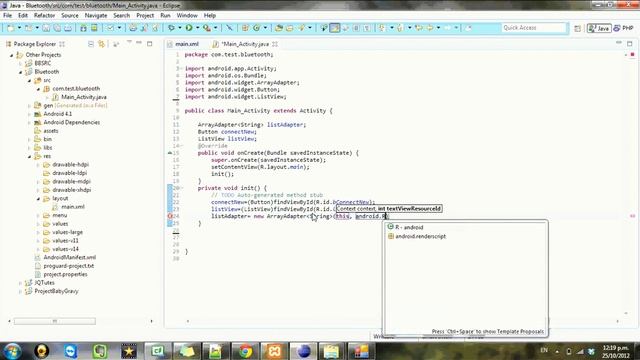The height and width of the screenshot is (360, 640).
Task: Click the Quick Access search field
Action: (x=534, y=28)
